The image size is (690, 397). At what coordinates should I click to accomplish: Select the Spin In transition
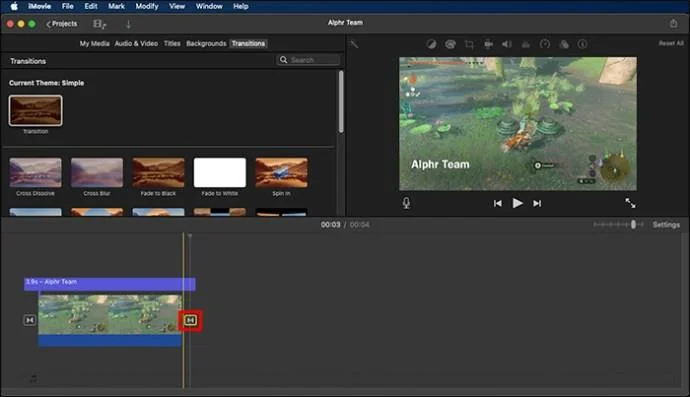pos(281,173)
